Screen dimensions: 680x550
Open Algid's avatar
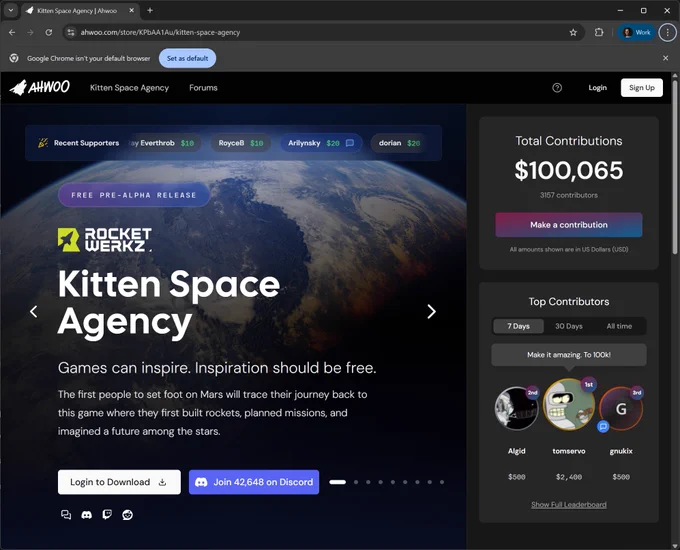[517, 408]
